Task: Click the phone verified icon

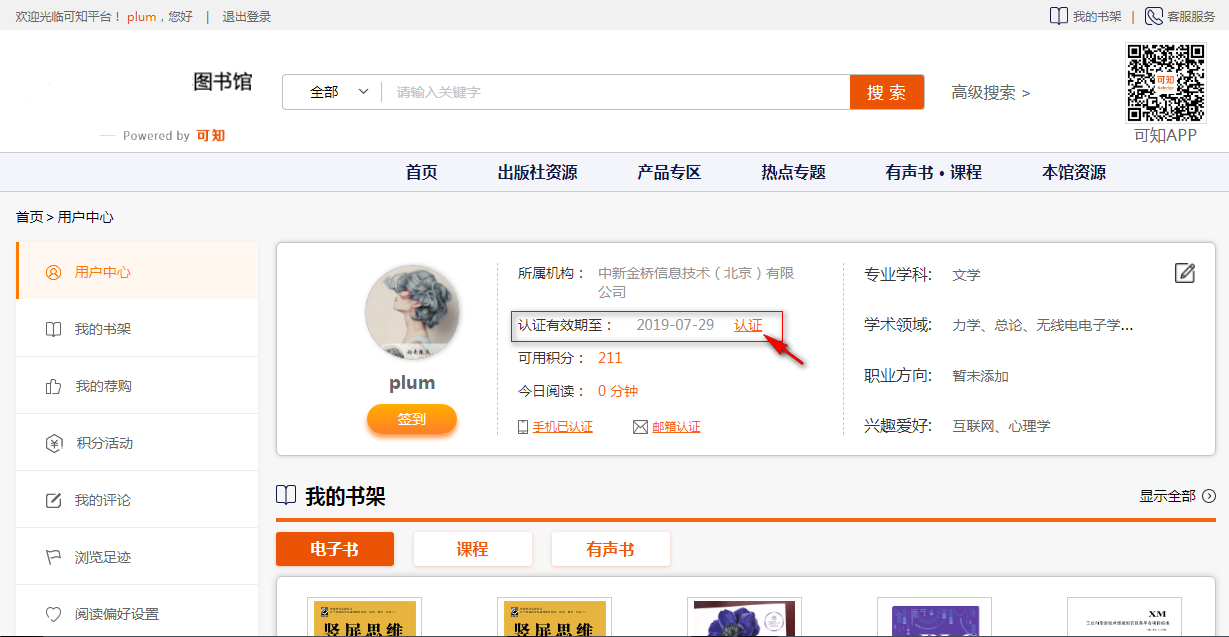Action: 523,427
